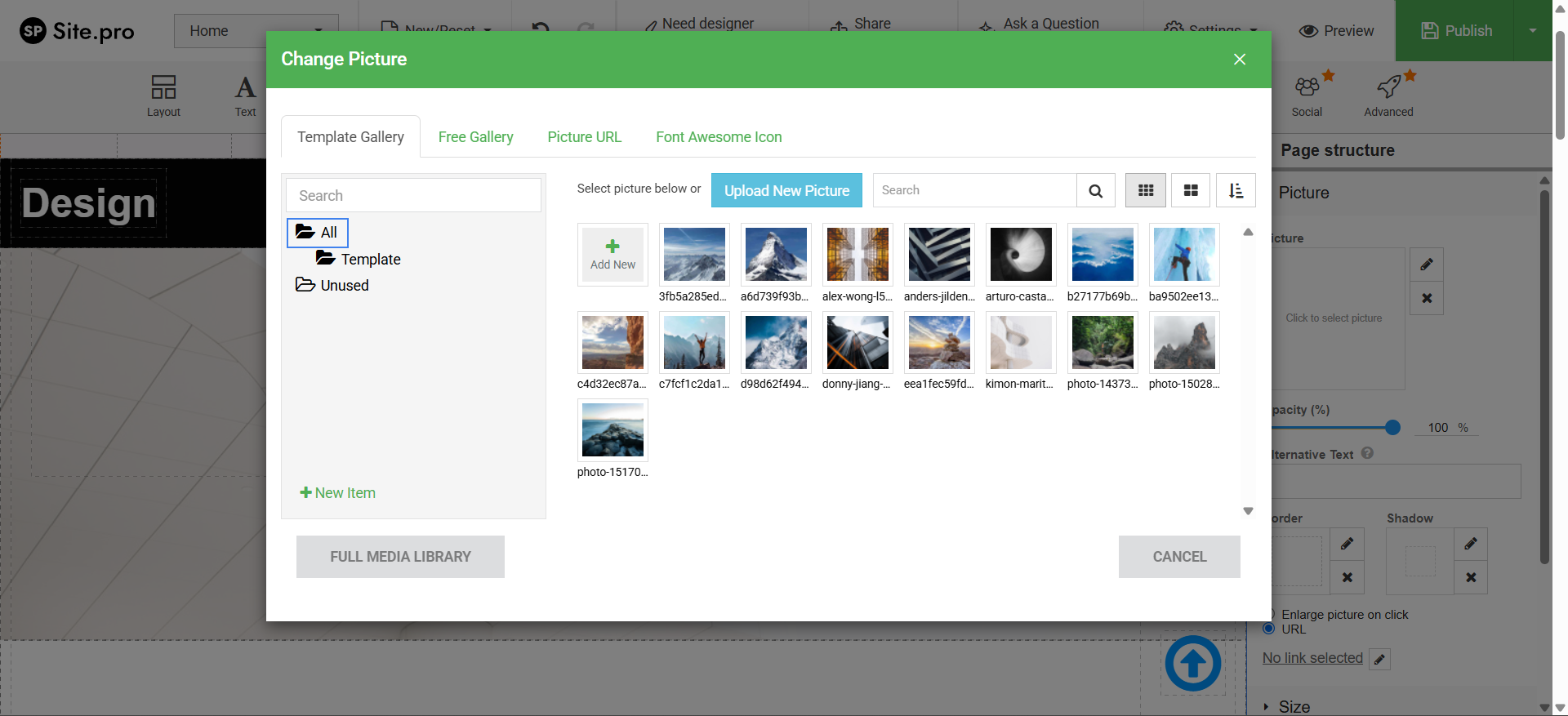Expand the Size section

(x=1294, y=706)
